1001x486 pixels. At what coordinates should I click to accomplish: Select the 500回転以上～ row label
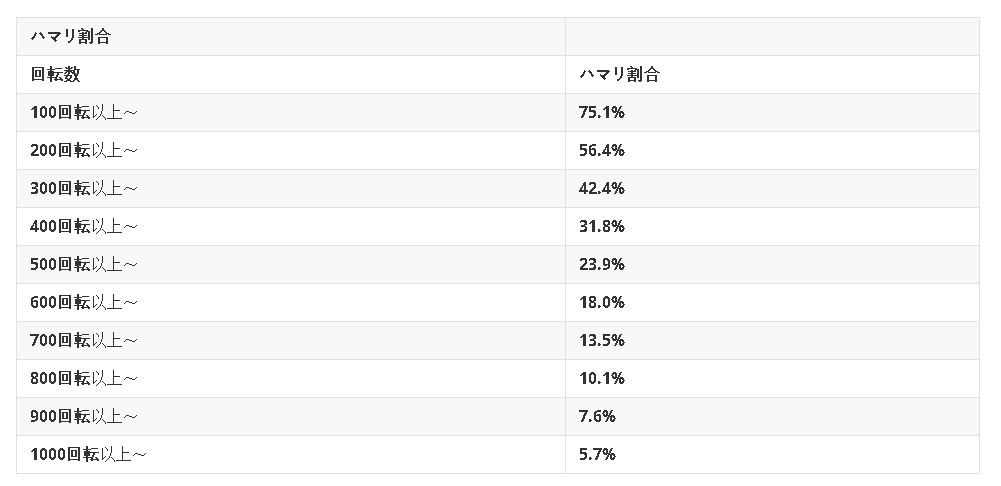(x=84, y=265)
